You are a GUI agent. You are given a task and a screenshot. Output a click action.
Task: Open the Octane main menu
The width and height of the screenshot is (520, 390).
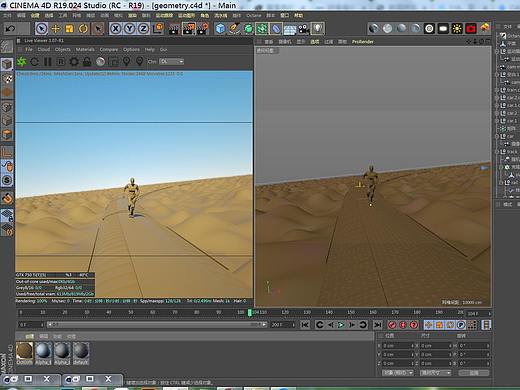point(254,15)
